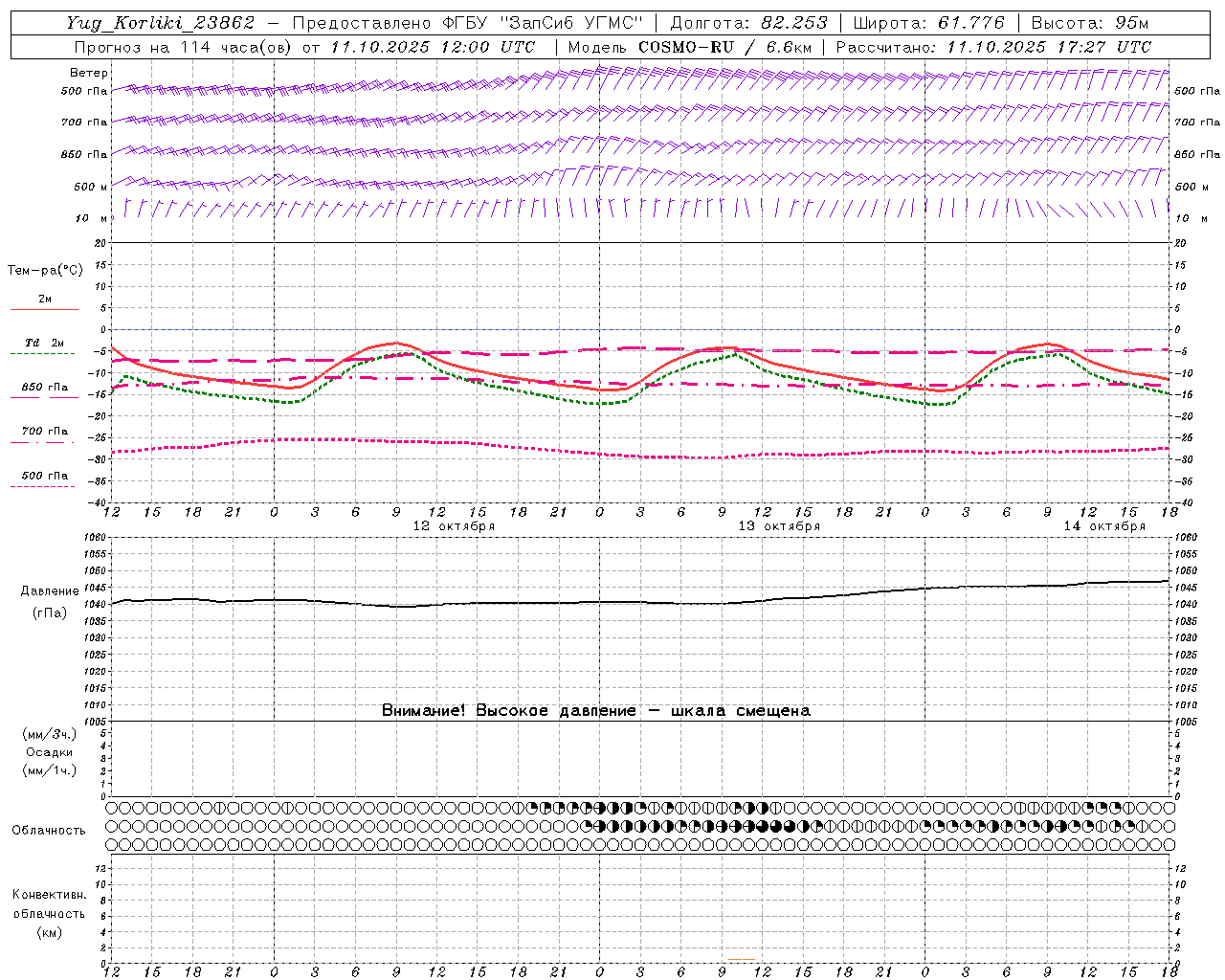Click the (мм/1ч.) precipitation unit label
Viewport: 1225px width, 980px height.
pos(50,770)
